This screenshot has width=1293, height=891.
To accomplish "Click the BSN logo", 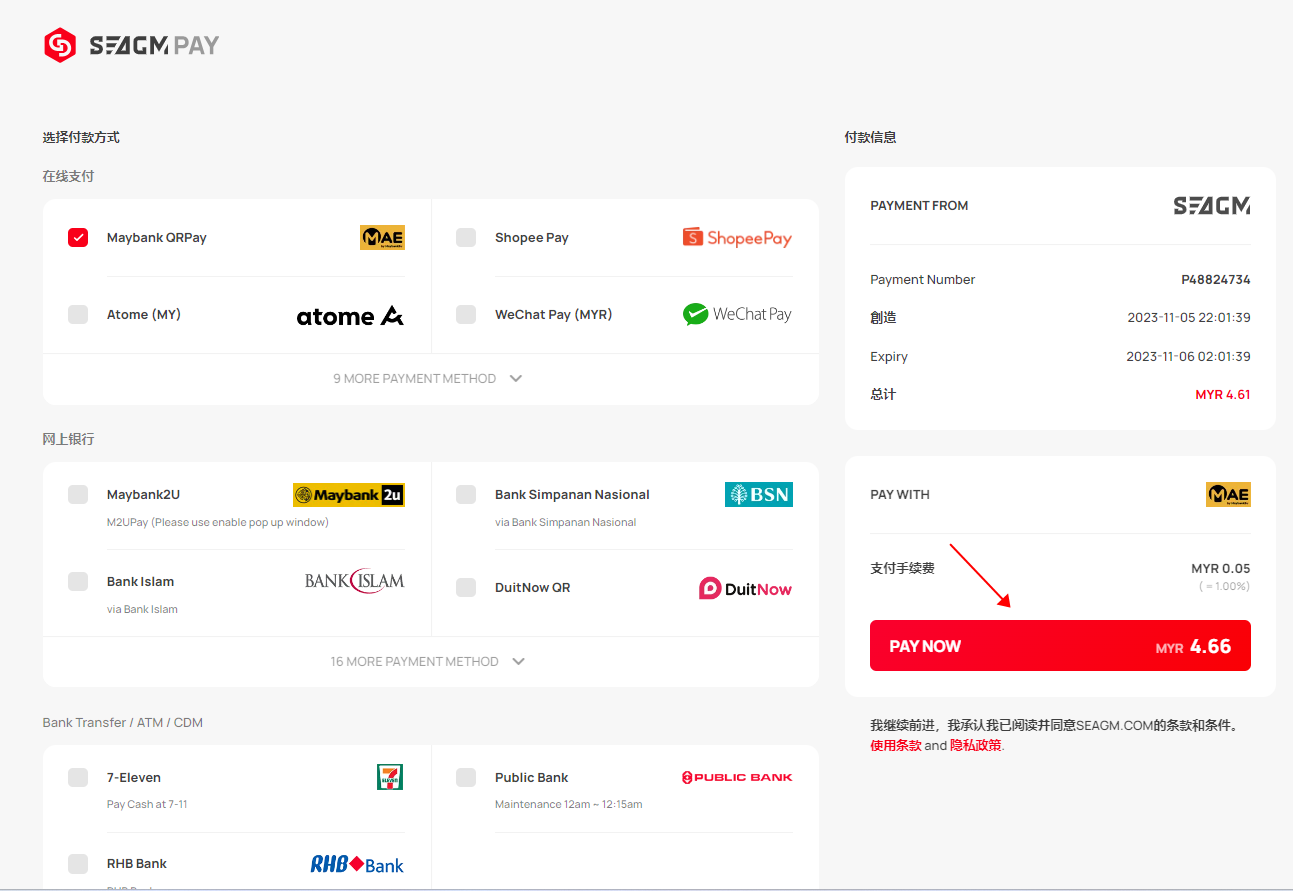I will [759, 494].
